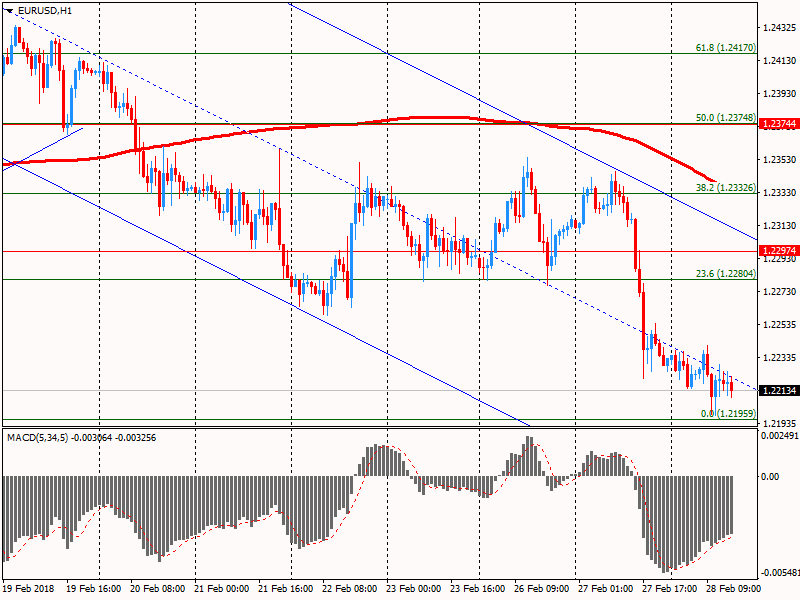800x600 pixels.
Task: Click the small triangle icon beside EURUSD,H1
Action: tap(10, 11)
